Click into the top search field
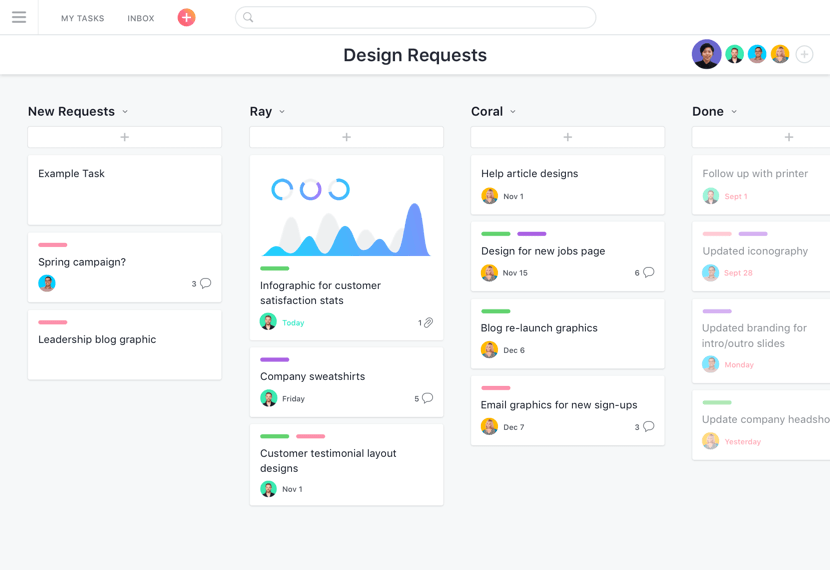The height and width of the screenshot is (570, 830). point(415,17)
